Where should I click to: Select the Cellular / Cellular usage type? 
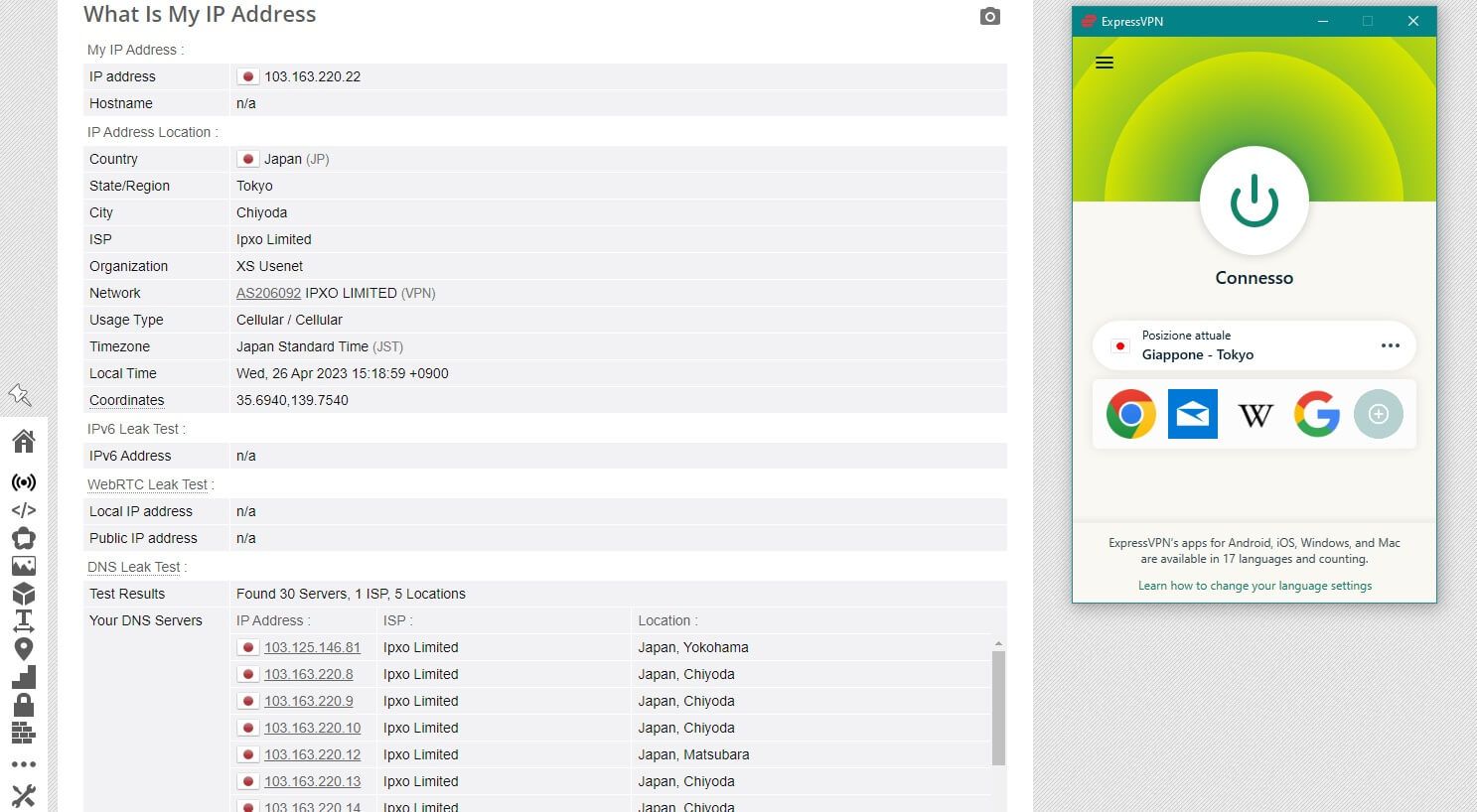click(x=289, y=320)
